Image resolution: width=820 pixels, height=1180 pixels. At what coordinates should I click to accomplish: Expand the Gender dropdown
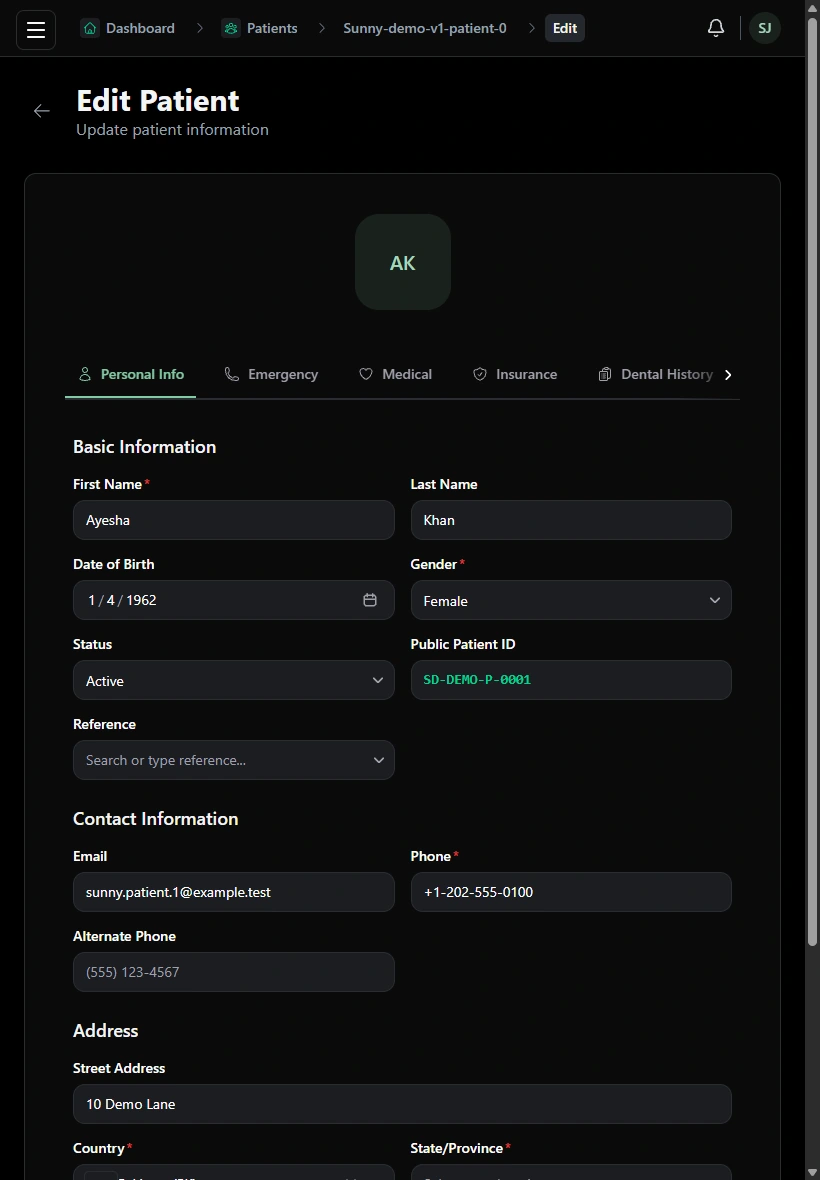(x=571, y=601)
